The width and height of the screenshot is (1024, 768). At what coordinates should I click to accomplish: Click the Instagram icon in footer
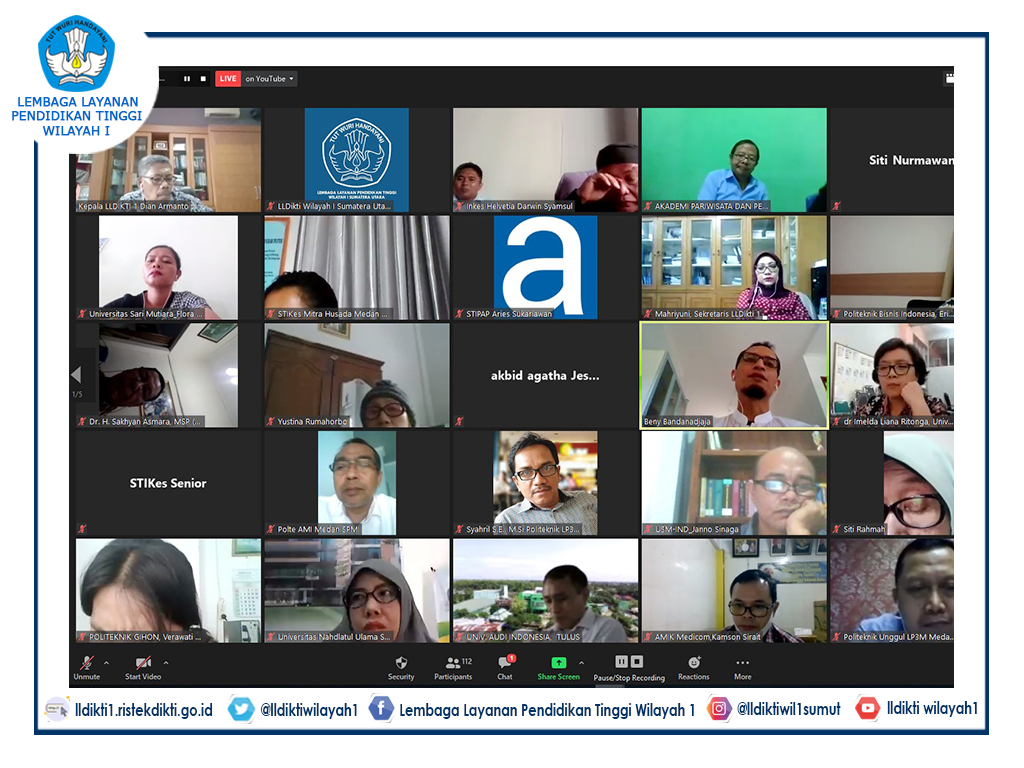(x=719, y=709)
